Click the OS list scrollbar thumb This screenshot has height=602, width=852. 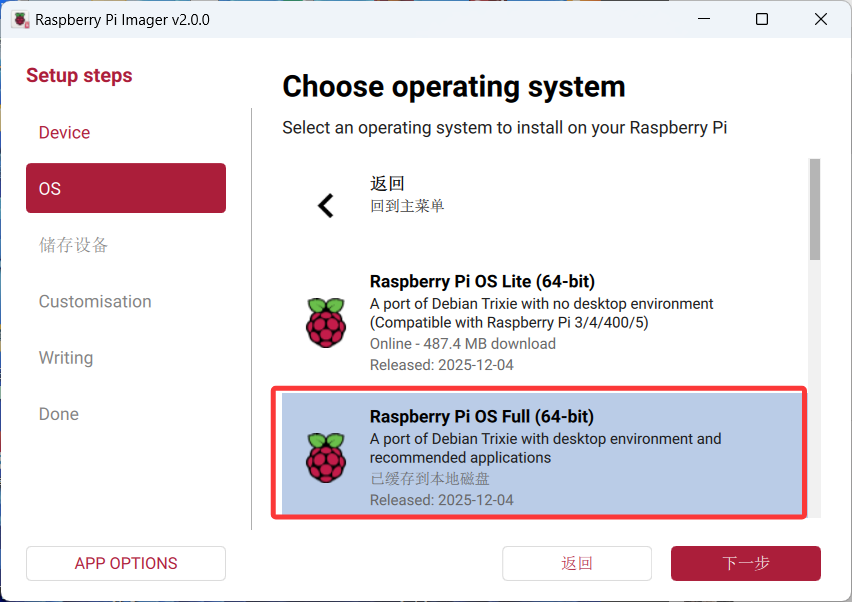[815, 209]
